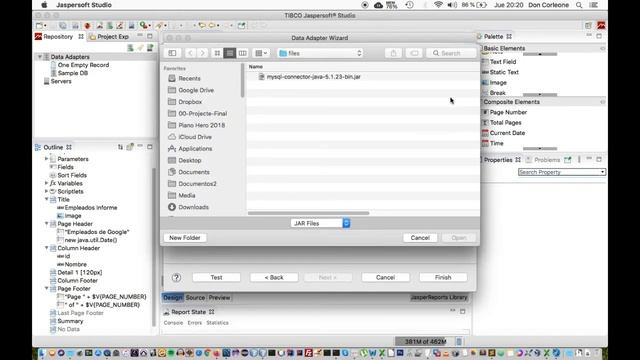
Task: Switch to the Preview tab
Action: tap(219, 298)
